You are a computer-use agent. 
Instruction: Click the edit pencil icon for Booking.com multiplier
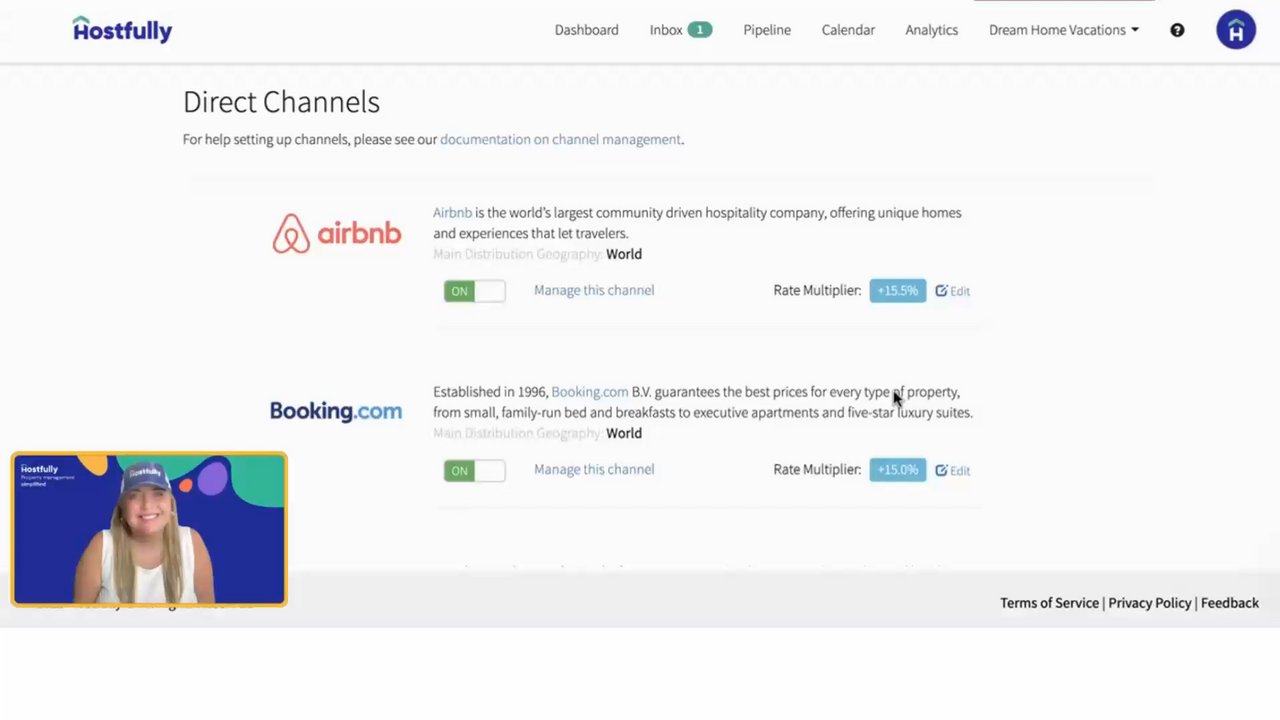click(x=941, y=470)
